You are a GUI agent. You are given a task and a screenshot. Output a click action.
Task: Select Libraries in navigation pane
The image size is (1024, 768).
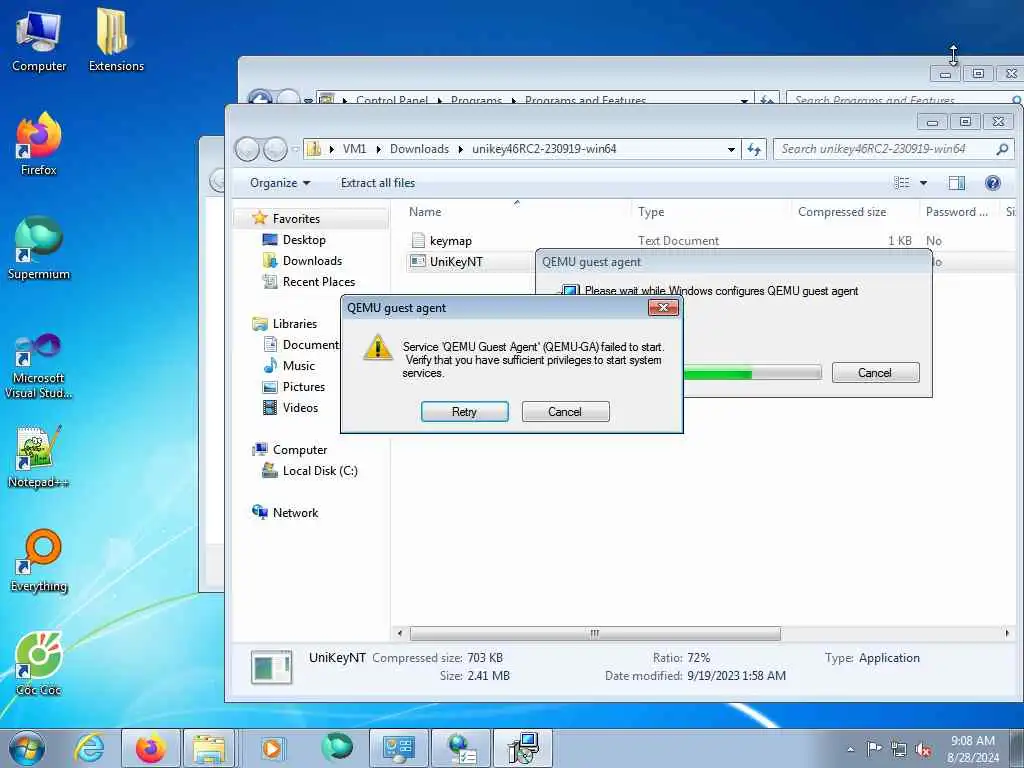pyautogui.click(x=295, y=323)
